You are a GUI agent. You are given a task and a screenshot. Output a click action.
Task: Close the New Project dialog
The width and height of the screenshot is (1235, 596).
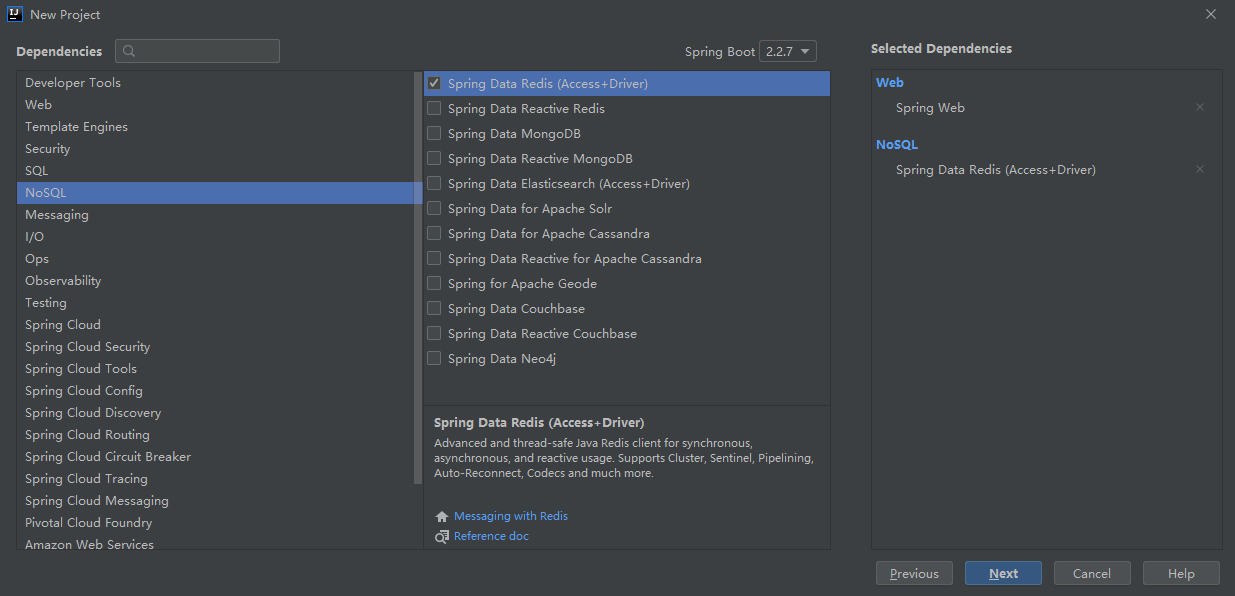coord(1211,14)
